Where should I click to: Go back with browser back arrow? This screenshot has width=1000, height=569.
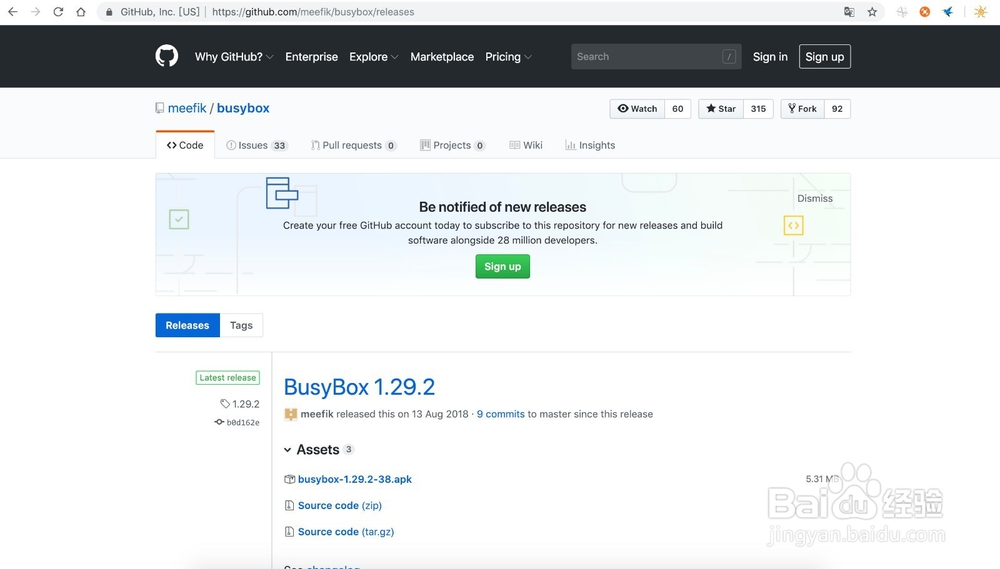pyautogui.click(x=12, y=11)
